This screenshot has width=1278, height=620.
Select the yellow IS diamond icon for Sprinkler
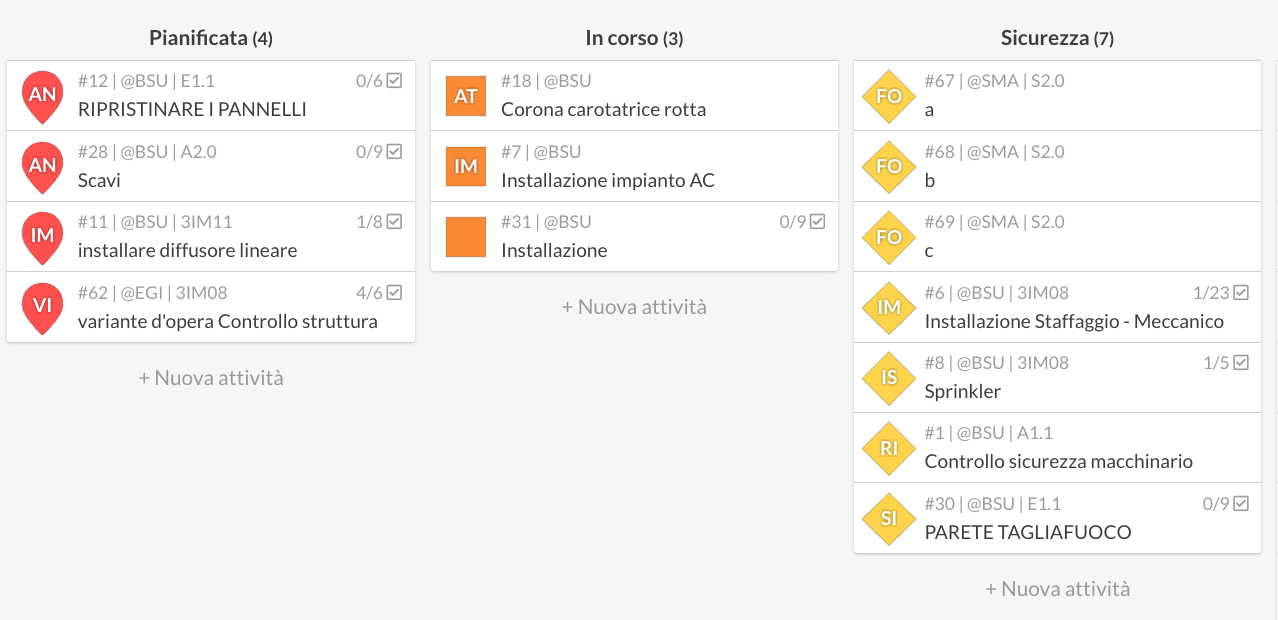coord(889,377)
